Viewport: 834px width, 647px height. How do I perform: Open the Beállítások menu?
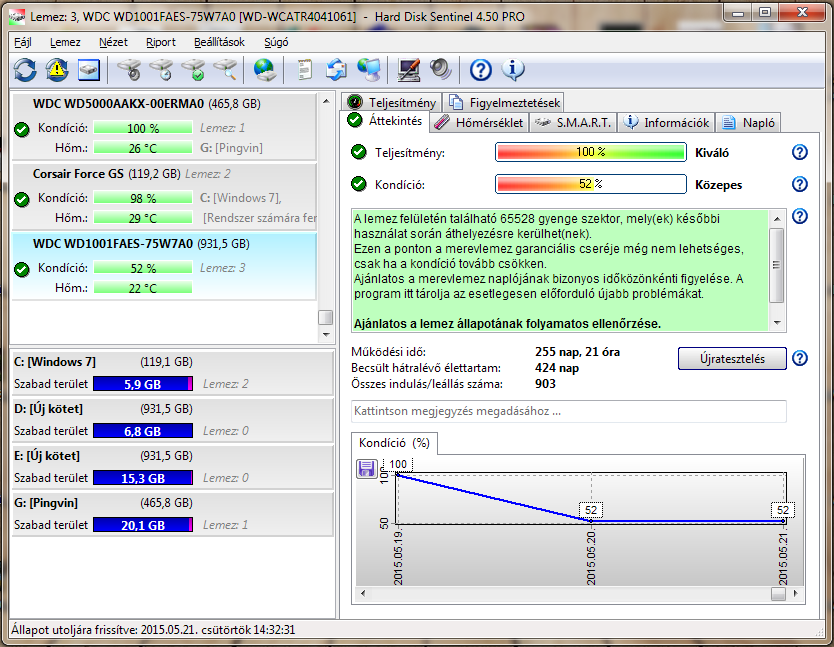219,43
